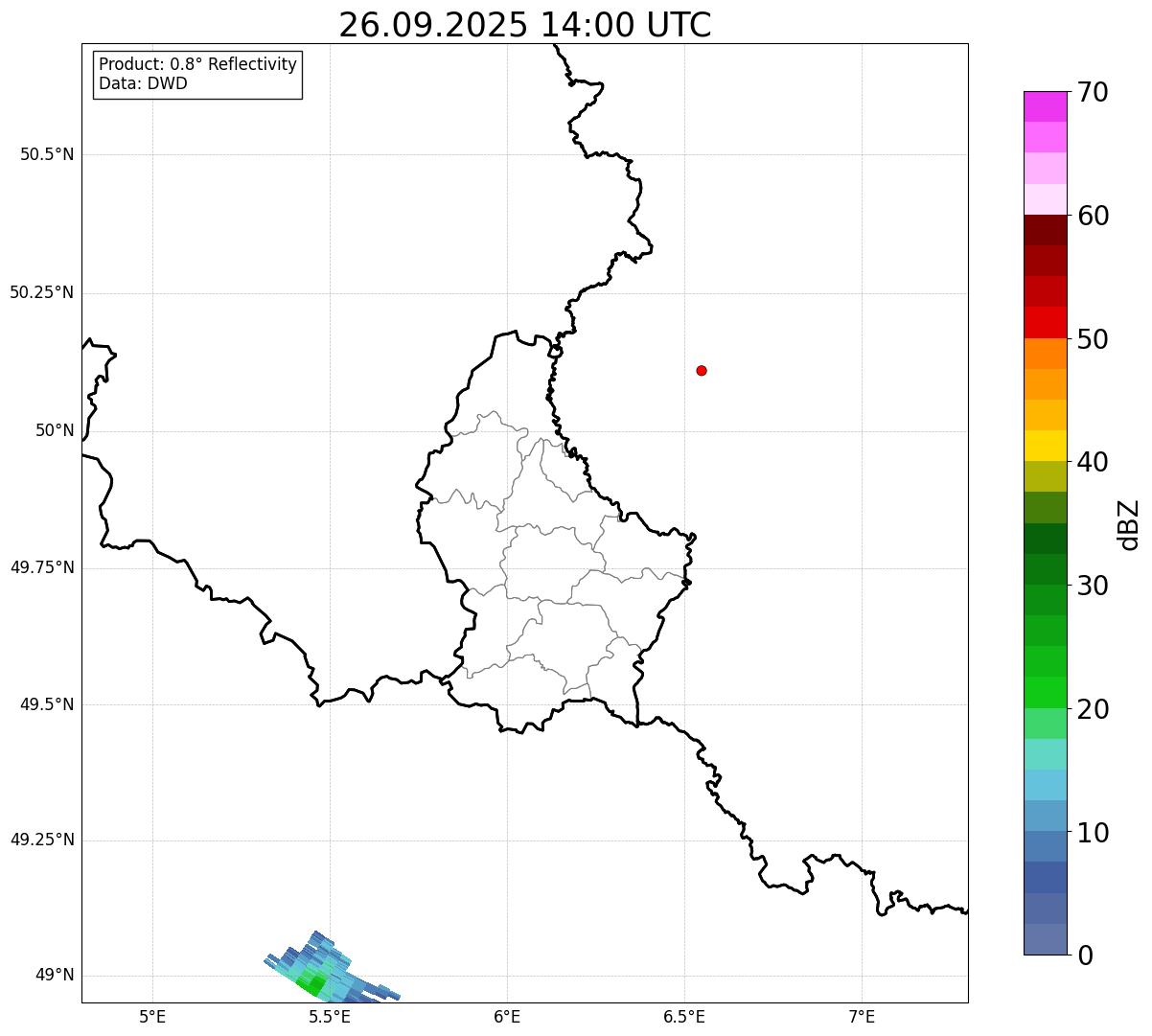Click the '49°N' latitude label

click(55, 976)
